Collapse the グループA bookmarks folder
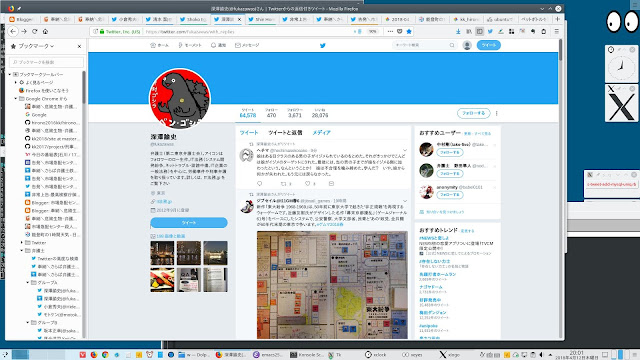 point(28,282)
